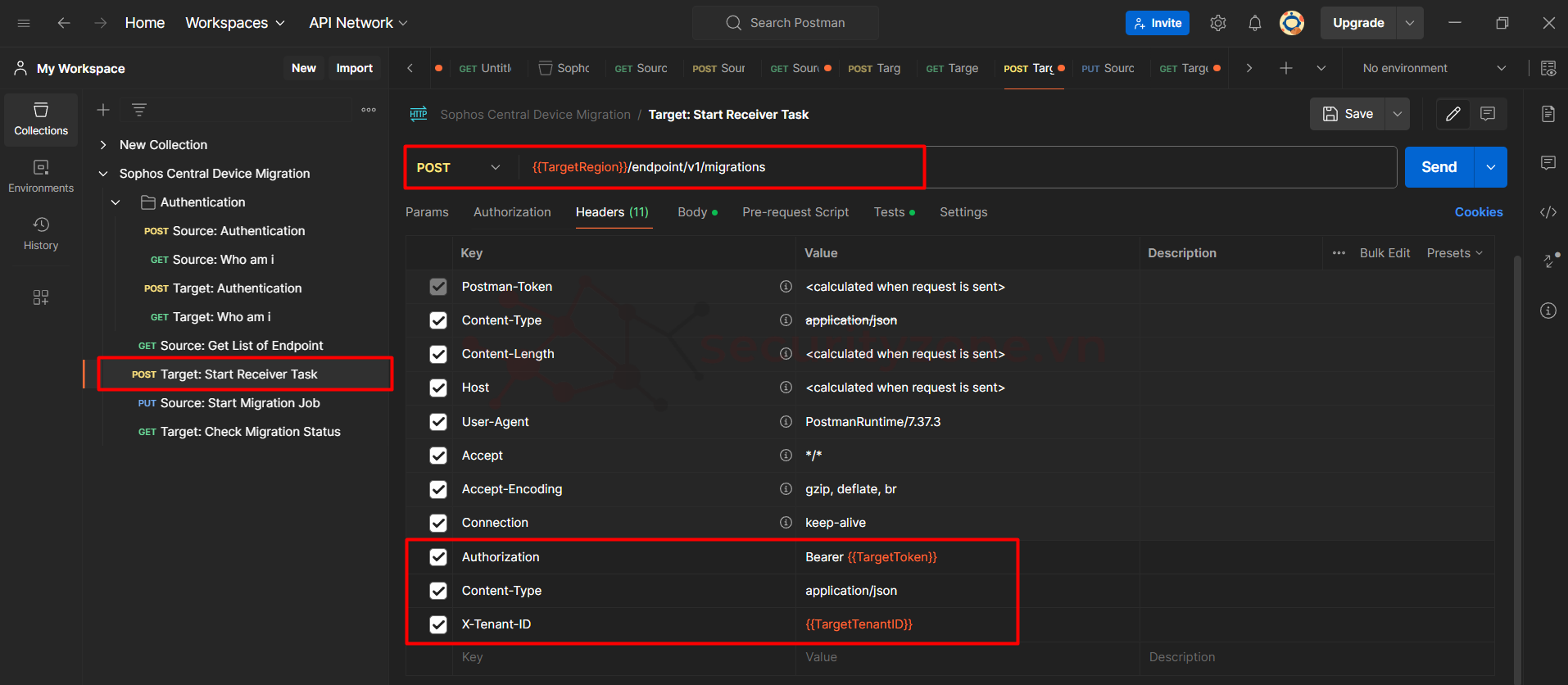Go back with the left arrow icon
Image resolution: width=1568 pixels, height=685 pixels.
pos(64,23)
